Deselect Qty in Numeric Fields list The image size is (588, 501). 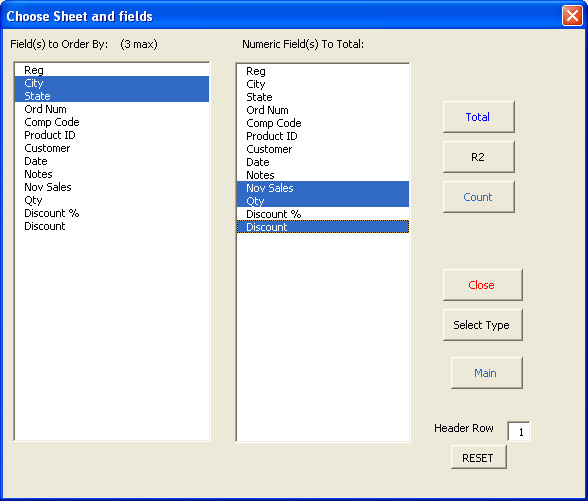click(323, 201)
